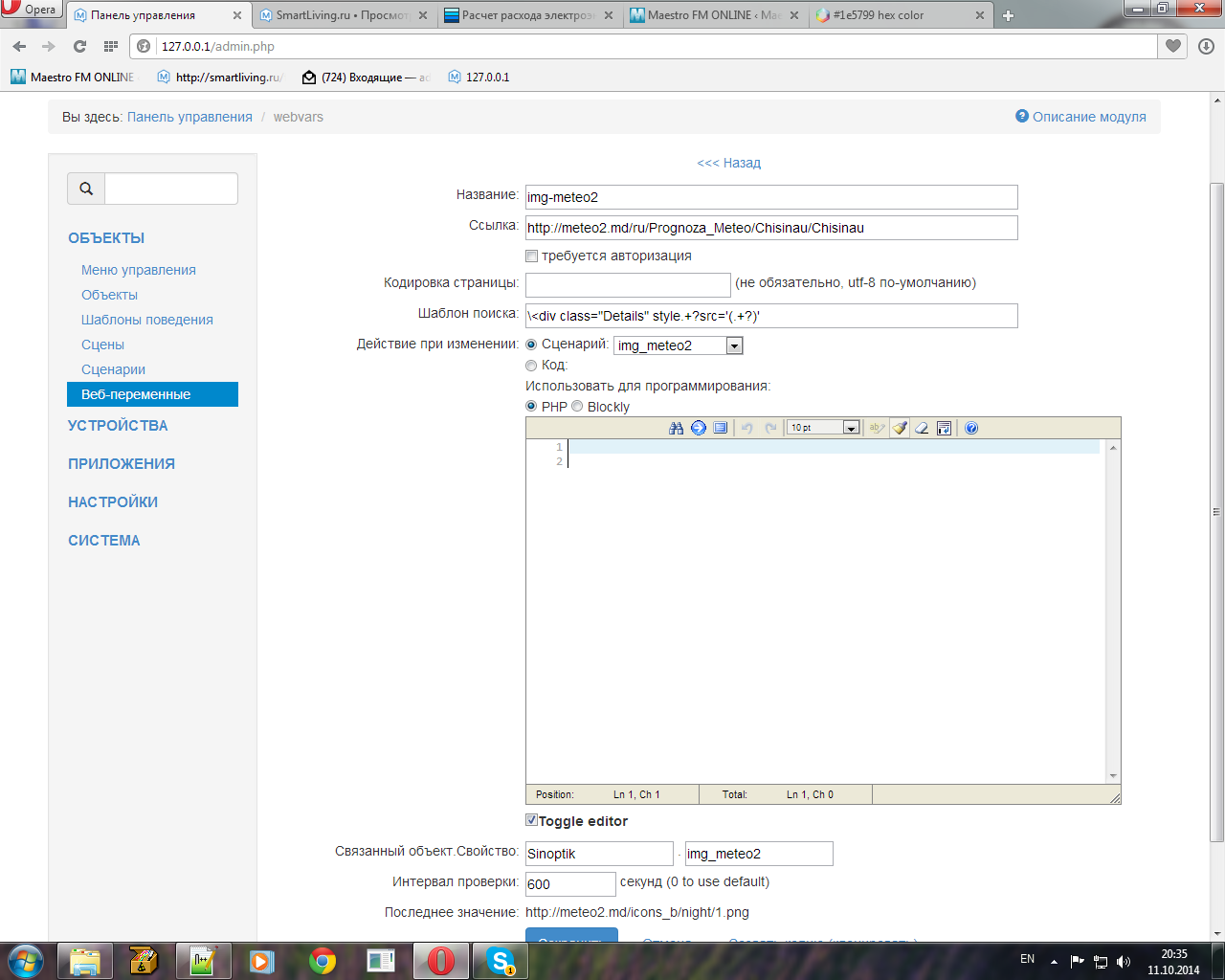The width and height of the screenshot is (1225, 980).
Task: Open the Windows Start button
Action: pos(24,960)
